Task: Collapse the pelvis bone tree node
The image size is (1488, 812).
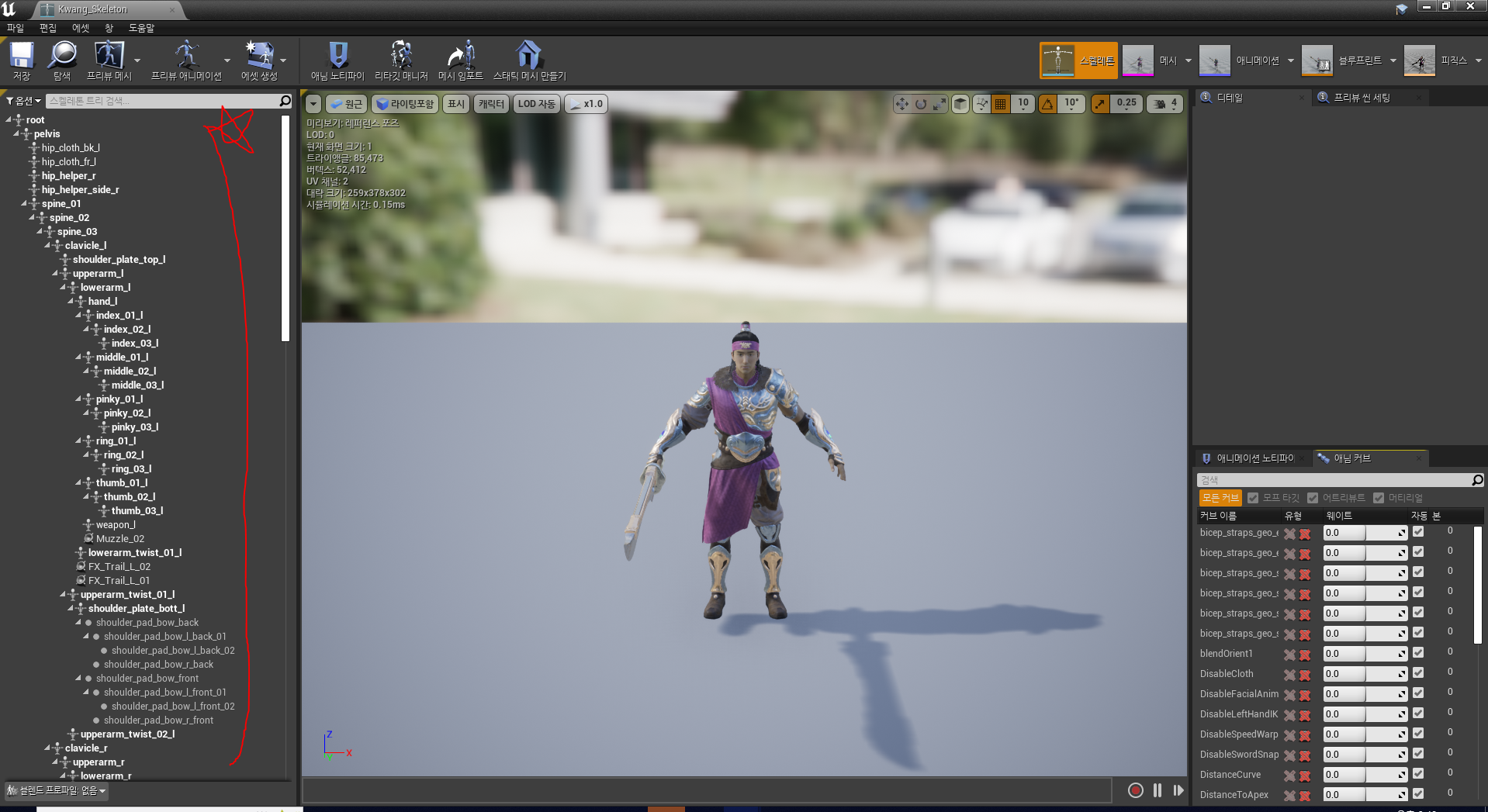Action: click(16, 134)
